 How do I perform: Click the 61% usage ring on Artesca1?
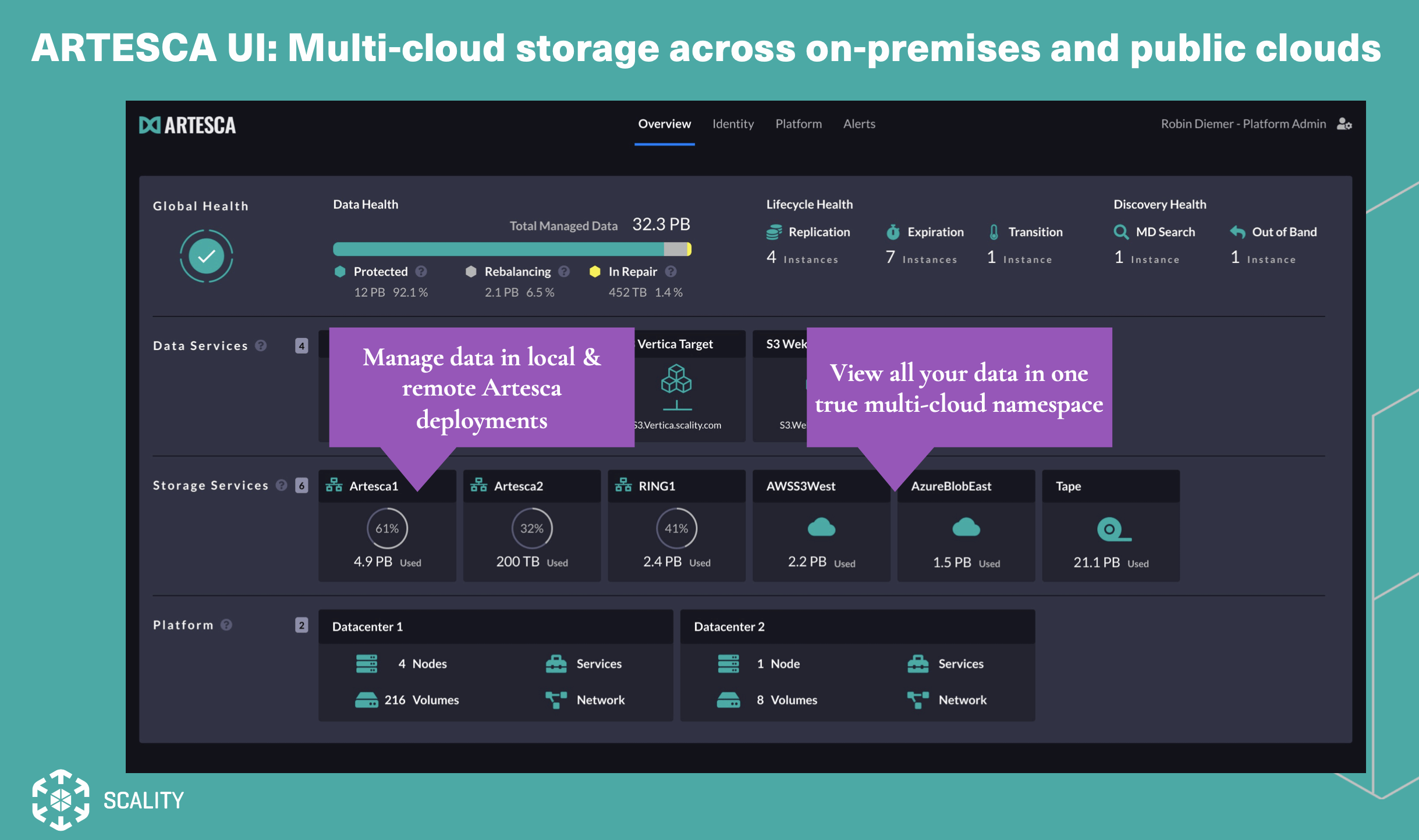(387, 528)
